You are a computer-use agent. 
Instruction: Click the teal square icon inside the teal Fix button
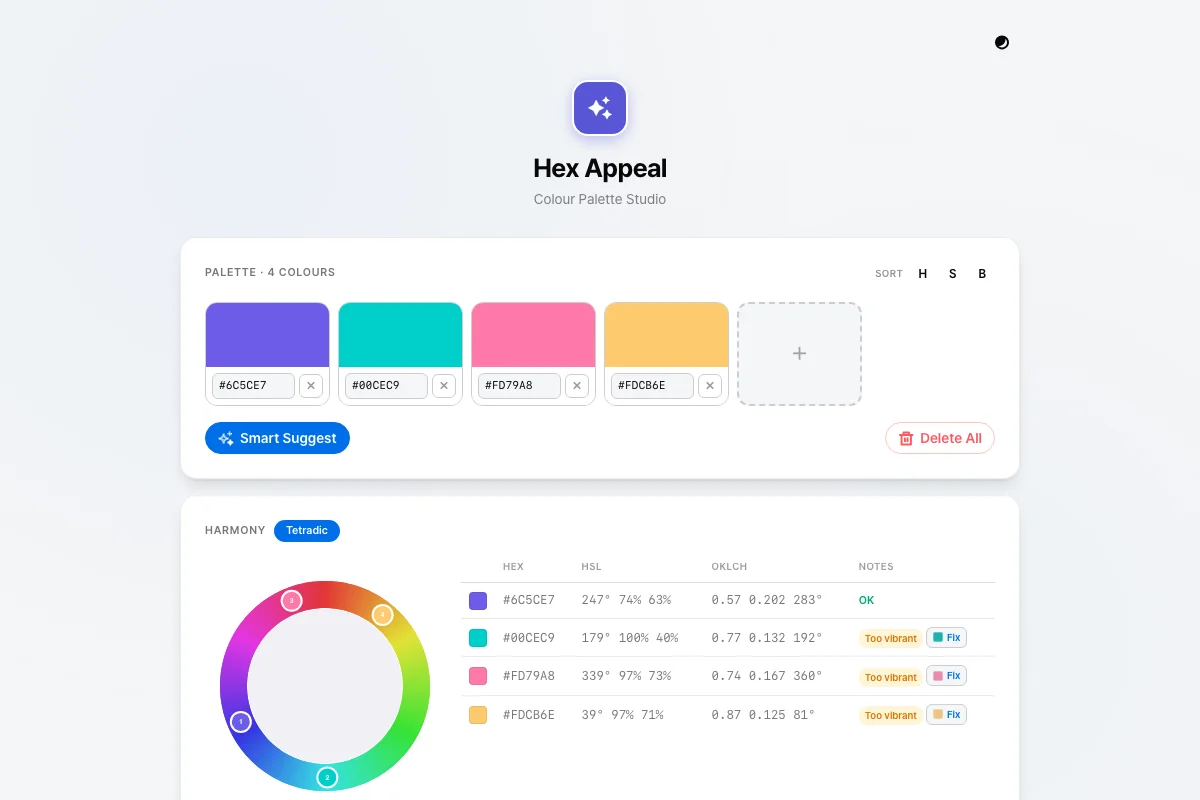tap(938, 637)
